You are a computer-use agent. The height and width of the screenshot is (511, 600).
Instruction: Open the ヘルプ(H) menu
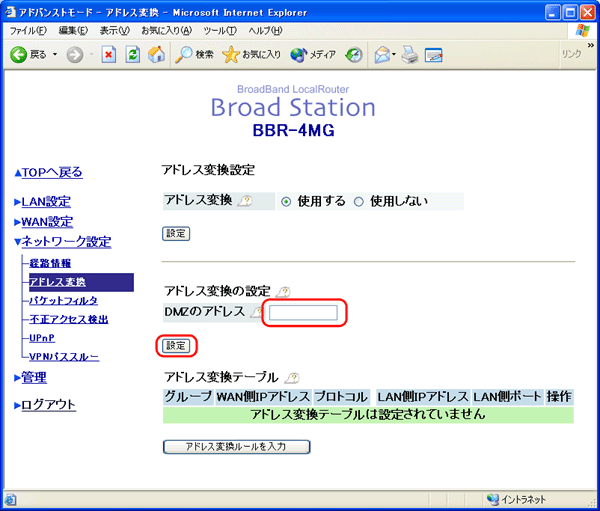coord(265,31)
